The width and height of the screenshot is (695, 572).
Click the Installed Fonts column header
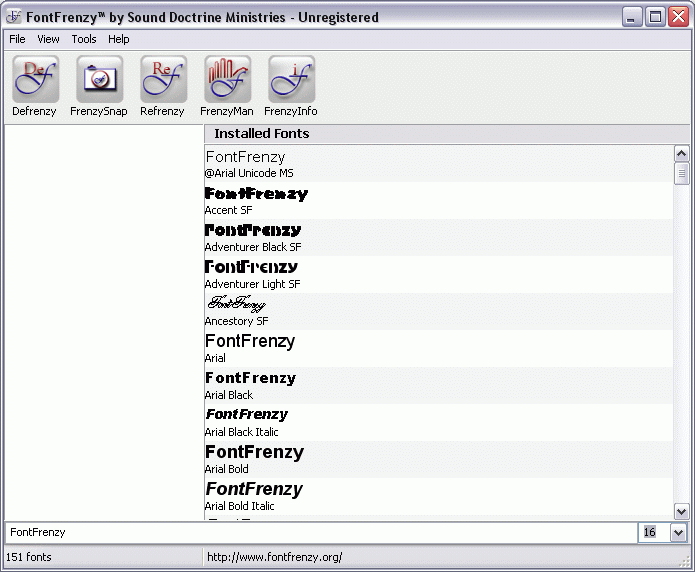click(261, 134)
